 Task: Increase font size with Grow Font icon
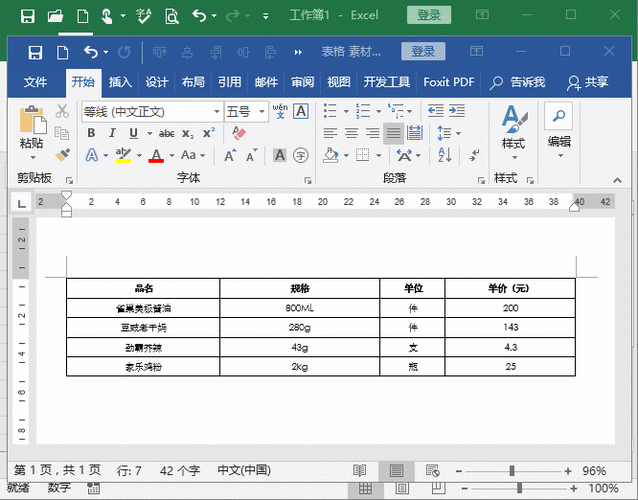click(230, 155)
